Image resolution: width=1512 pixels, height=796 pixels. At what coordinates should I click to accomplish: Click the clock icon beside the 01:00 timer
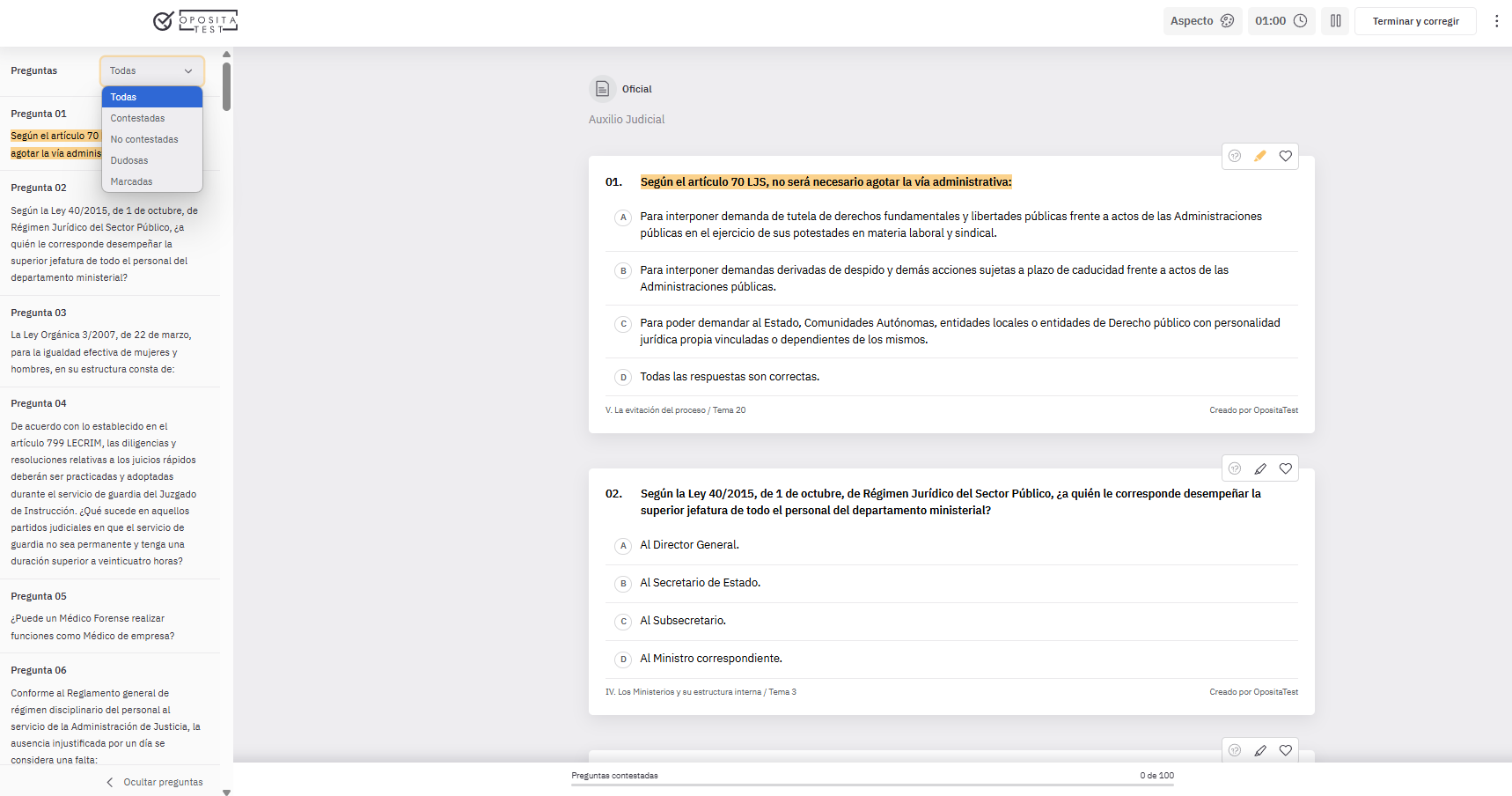tap(1300, 21)
